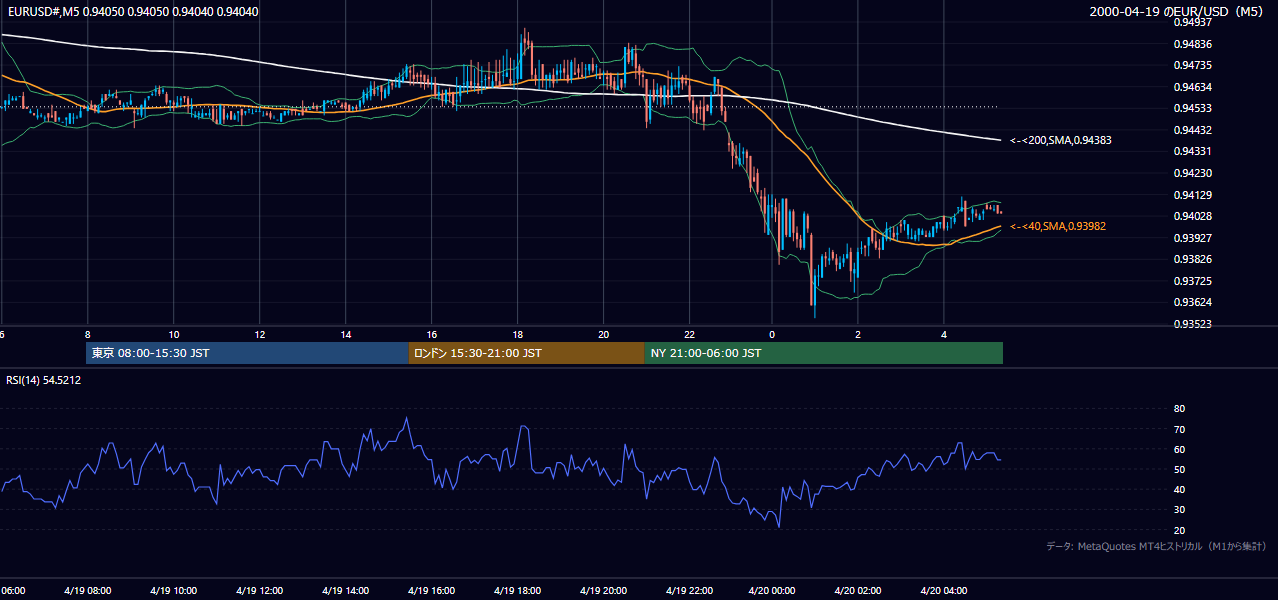
Task: Click the 0.94230 price axis label
Action: coord(1192,173)
